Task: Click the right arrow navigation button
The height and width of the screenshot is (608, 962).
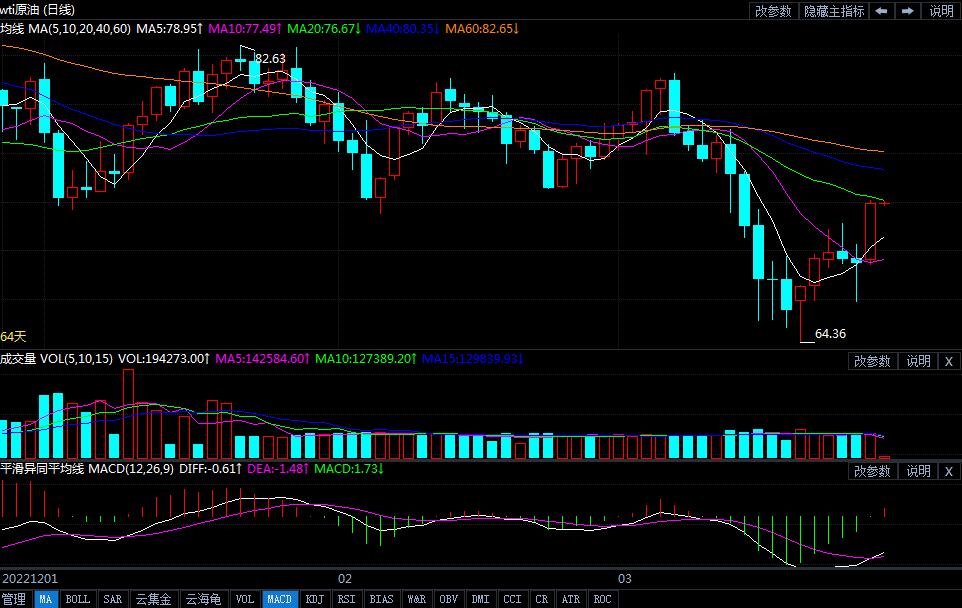Action: [x=908, y=11]
